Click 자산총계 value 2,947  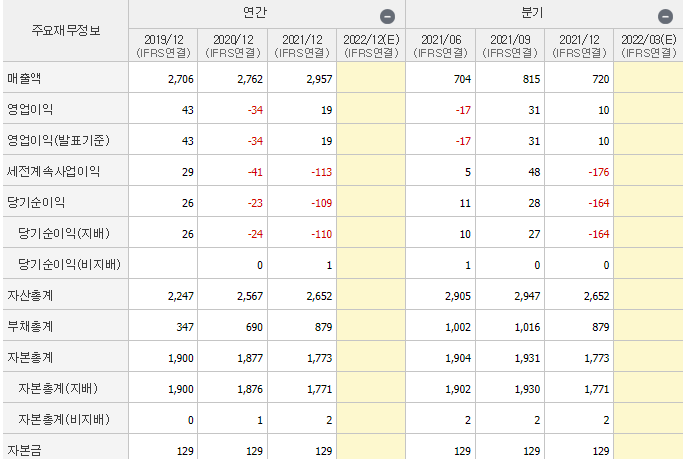pos(527,296)
